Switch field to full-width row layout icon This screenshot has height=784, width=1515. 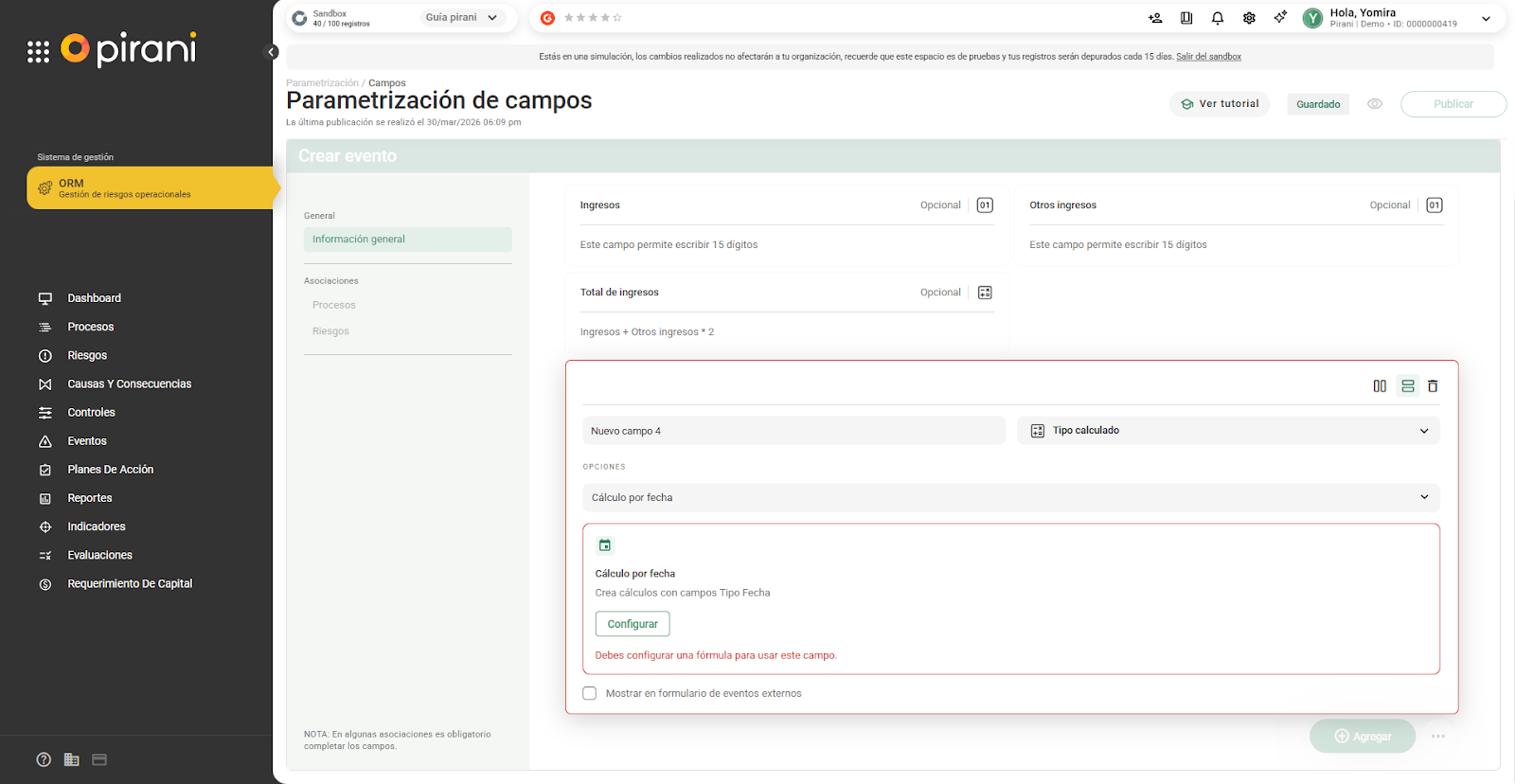pos(1407,386)
